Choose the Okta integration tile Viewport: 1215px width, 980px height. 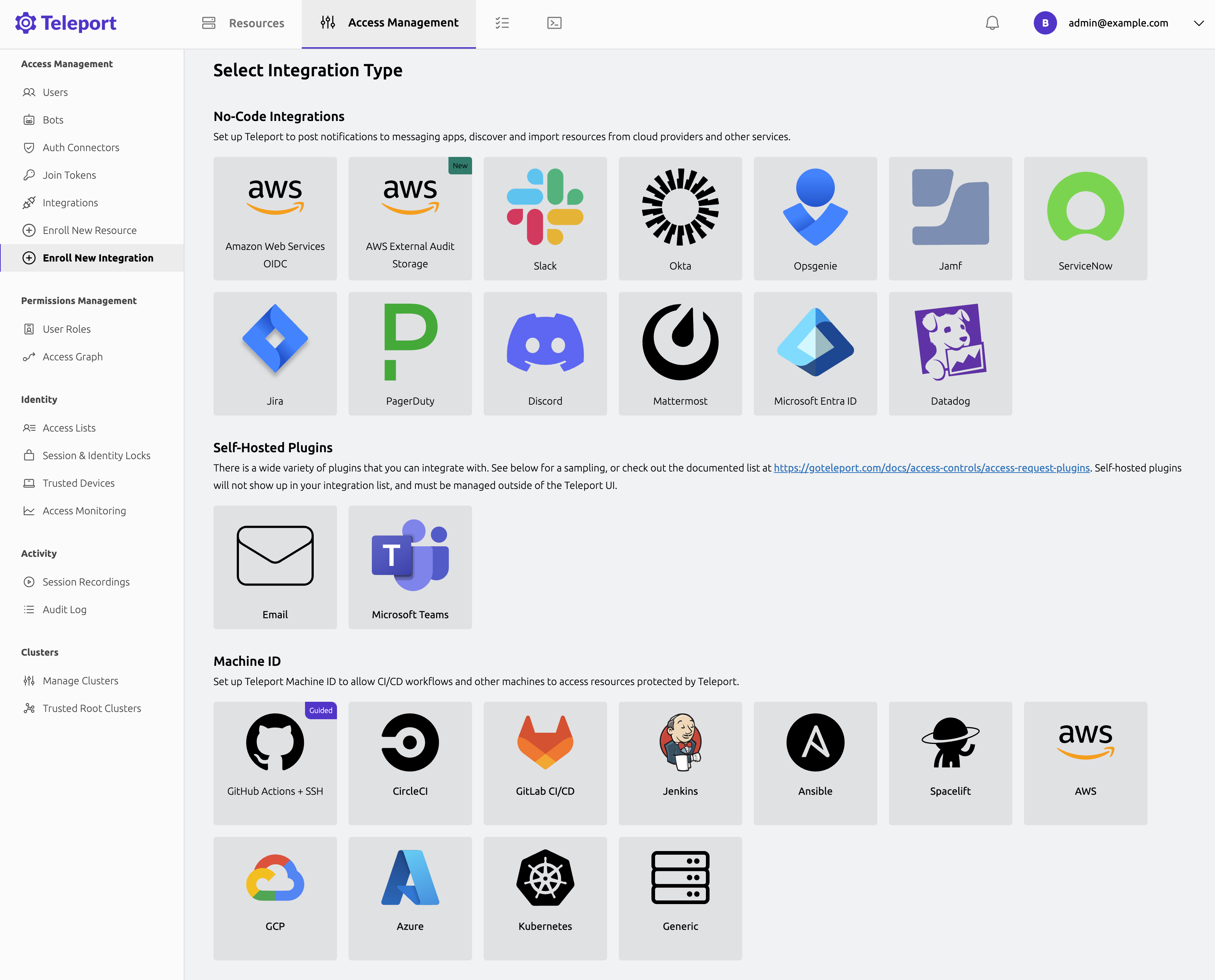[x=679, y=218]
